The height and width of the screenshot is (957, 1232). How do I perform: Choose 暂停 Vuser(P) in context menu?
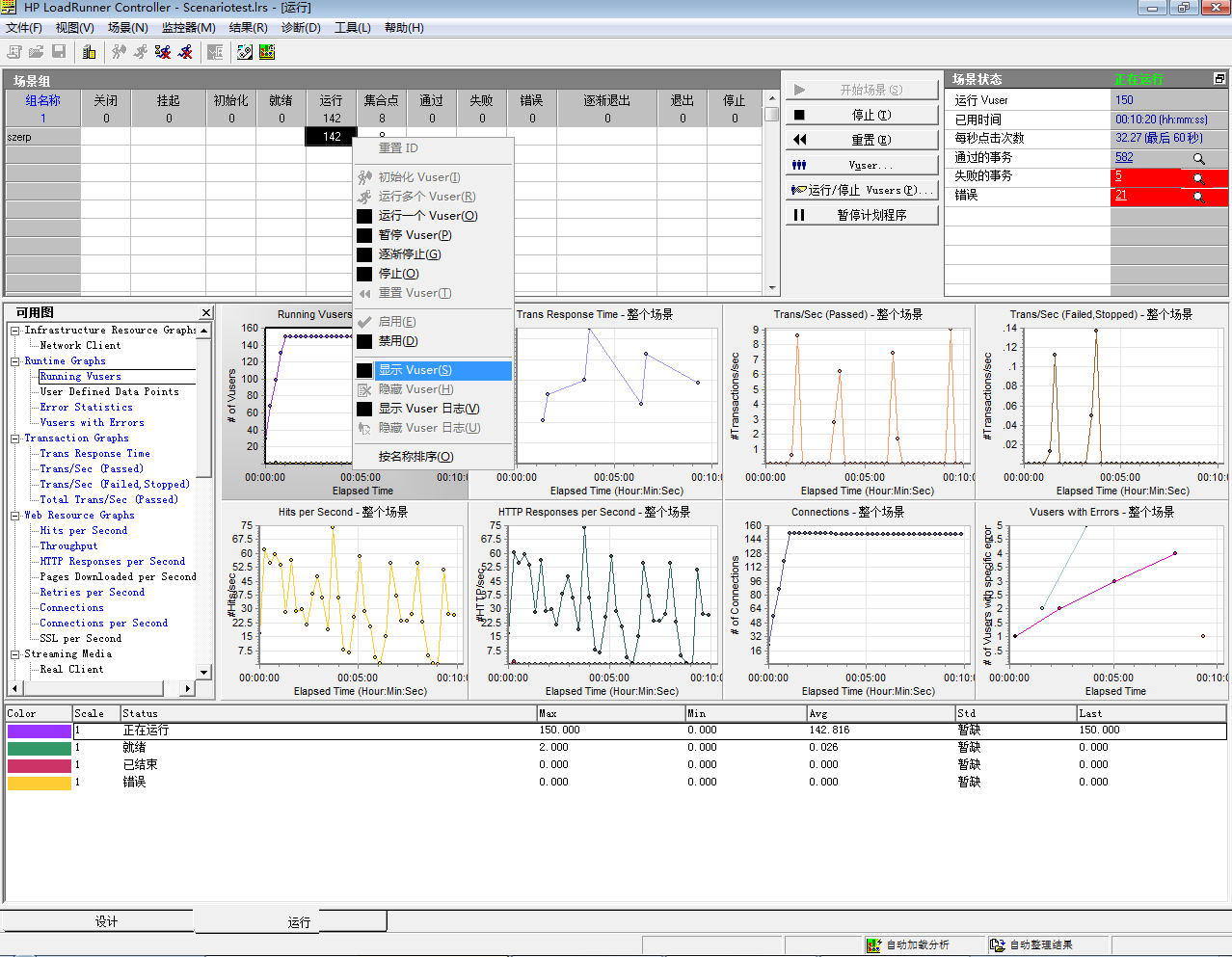click(432, 235)
